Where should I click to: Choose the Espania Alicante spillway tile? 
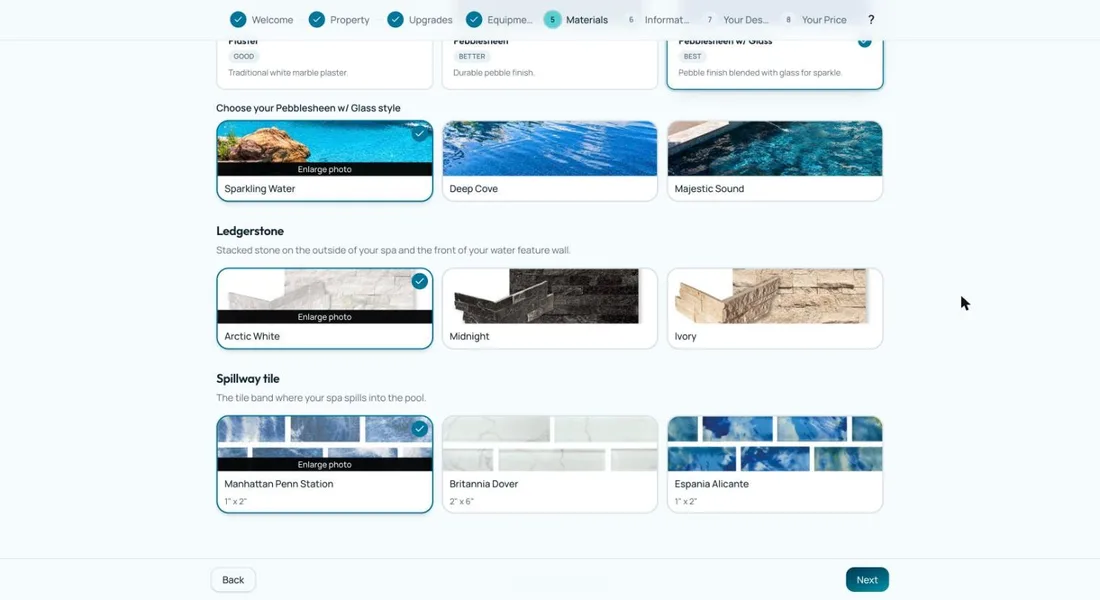tap(775, 464)
